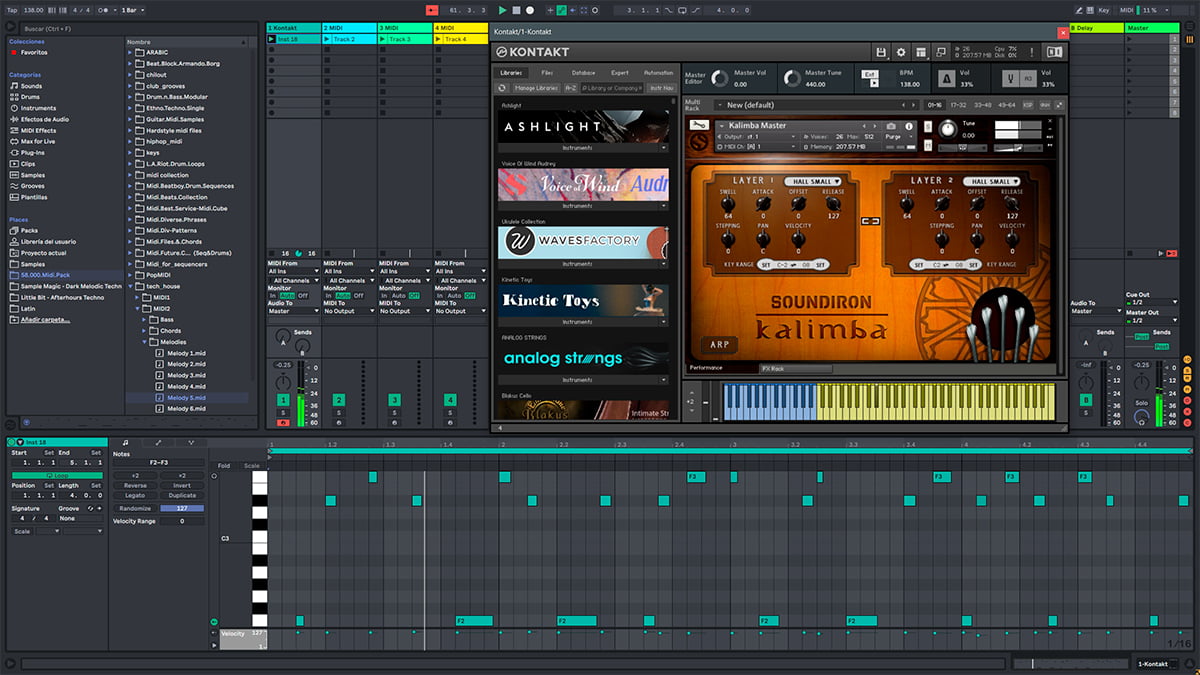
Task: Toggle the Kontakt sidebar info panel icon
Action: 1055,52
